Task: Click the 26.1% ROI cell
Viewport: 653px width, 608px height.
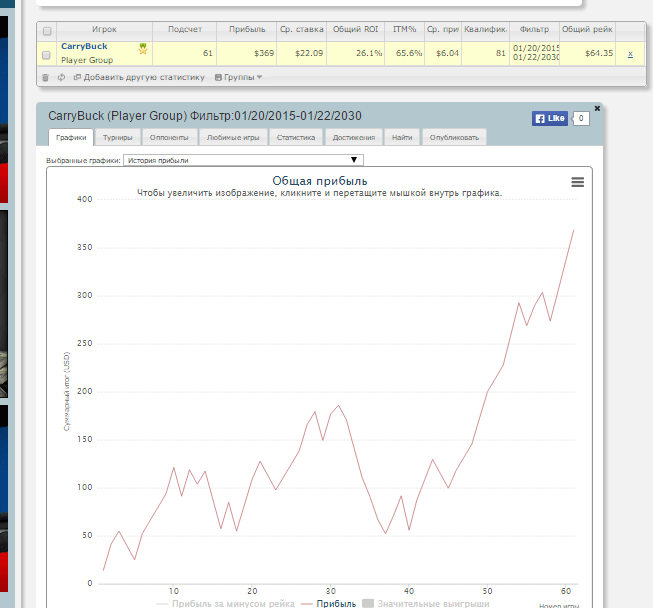Action: tap(356, 53)
